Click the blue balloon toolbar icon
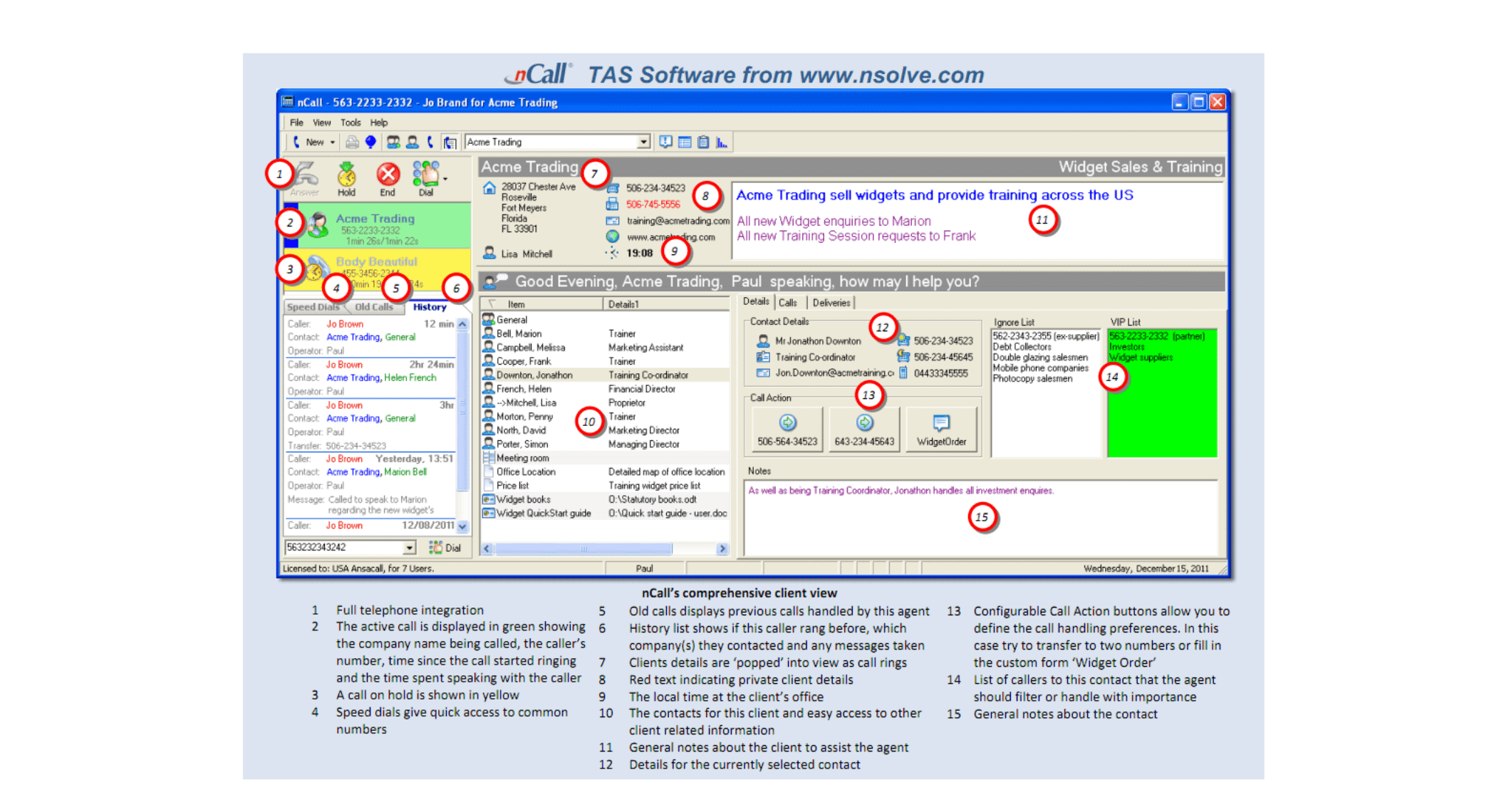 click(370, 142)
